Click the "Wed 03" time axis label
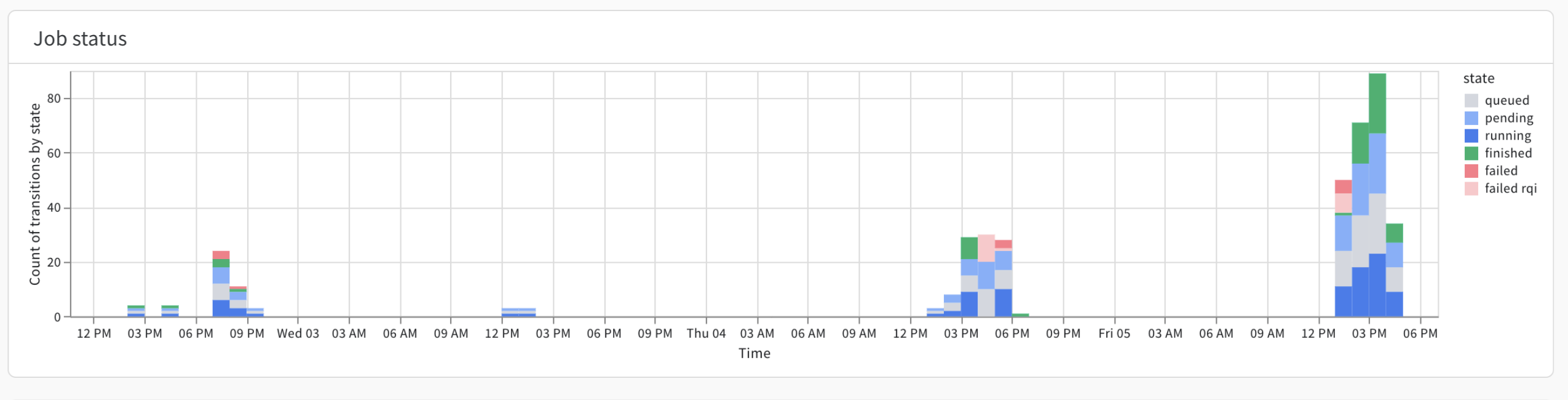Image resolution: width=1568 pixels, height=400 pixels. click(x=298, y=334)
